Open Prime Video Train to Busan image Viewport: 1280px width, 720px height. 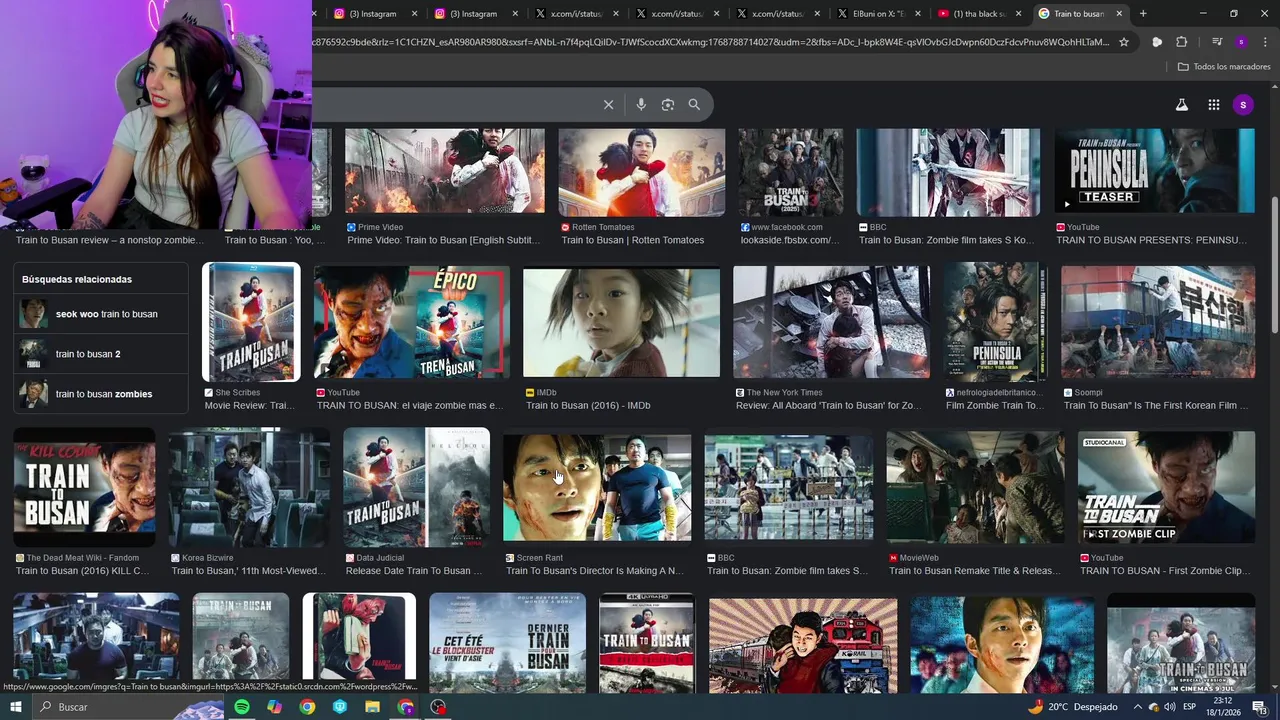(x=445, y=171)
